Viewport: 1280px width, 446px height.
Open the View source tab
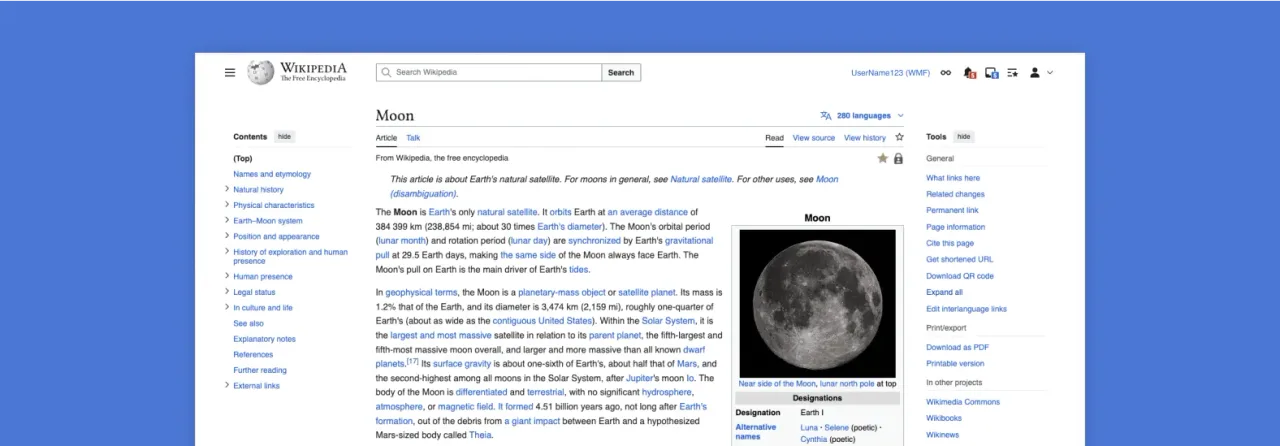coord(813,138)
